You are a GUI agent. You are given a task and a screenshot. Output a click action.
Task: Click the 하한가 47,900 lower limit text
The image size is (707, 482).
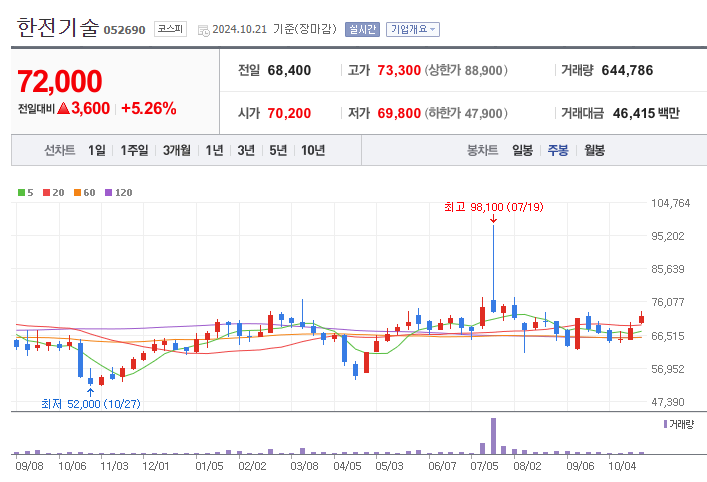pos(466,113)
